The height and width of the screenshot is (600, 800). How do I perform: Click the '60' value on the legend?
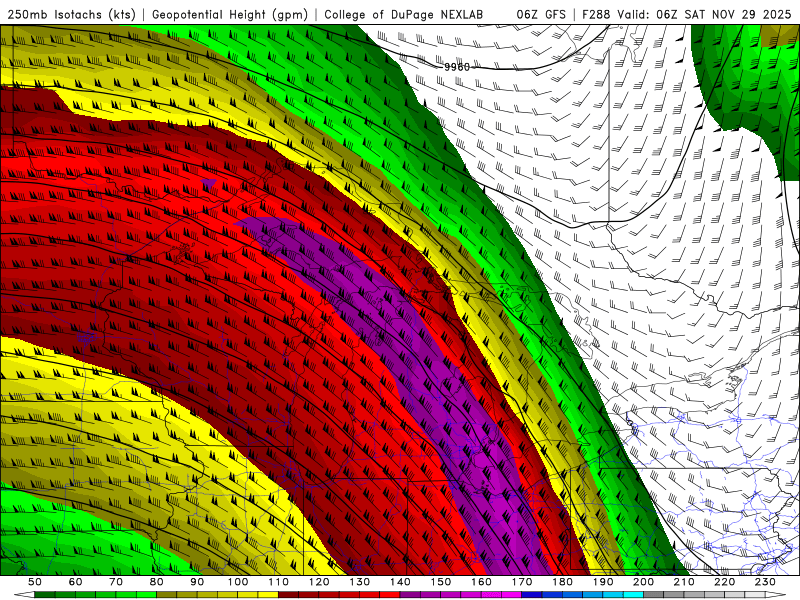point(75,582)
